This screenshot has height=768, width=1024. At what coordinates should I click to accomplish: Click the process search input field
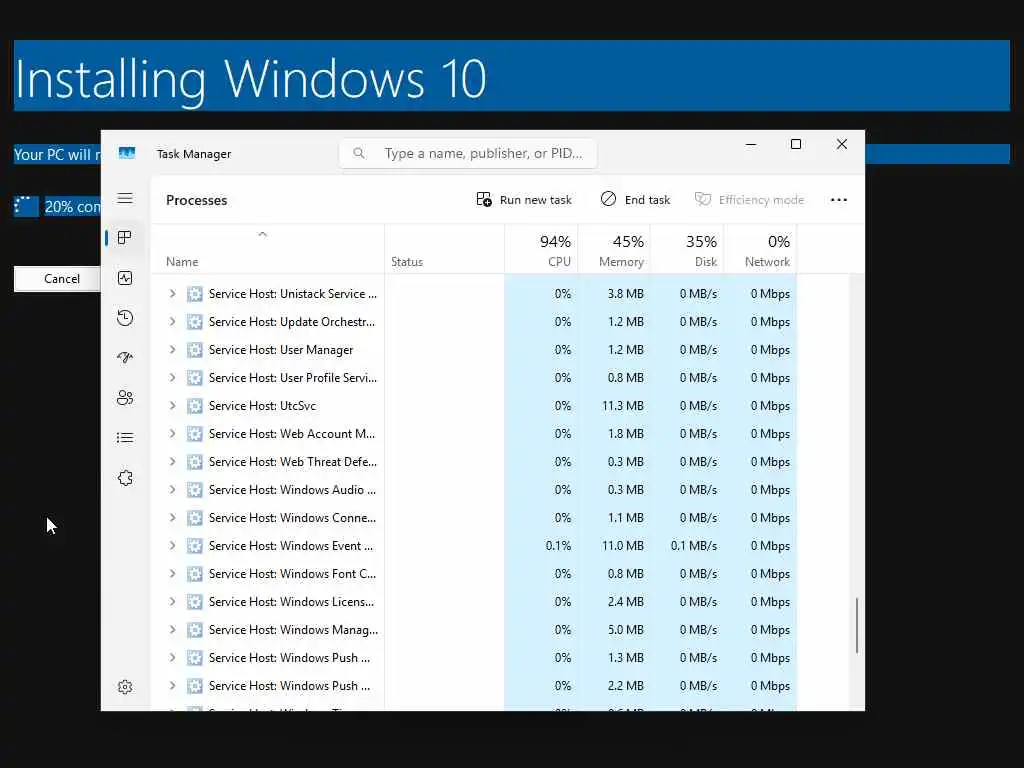pyautogui.click(x=468, y=153)
